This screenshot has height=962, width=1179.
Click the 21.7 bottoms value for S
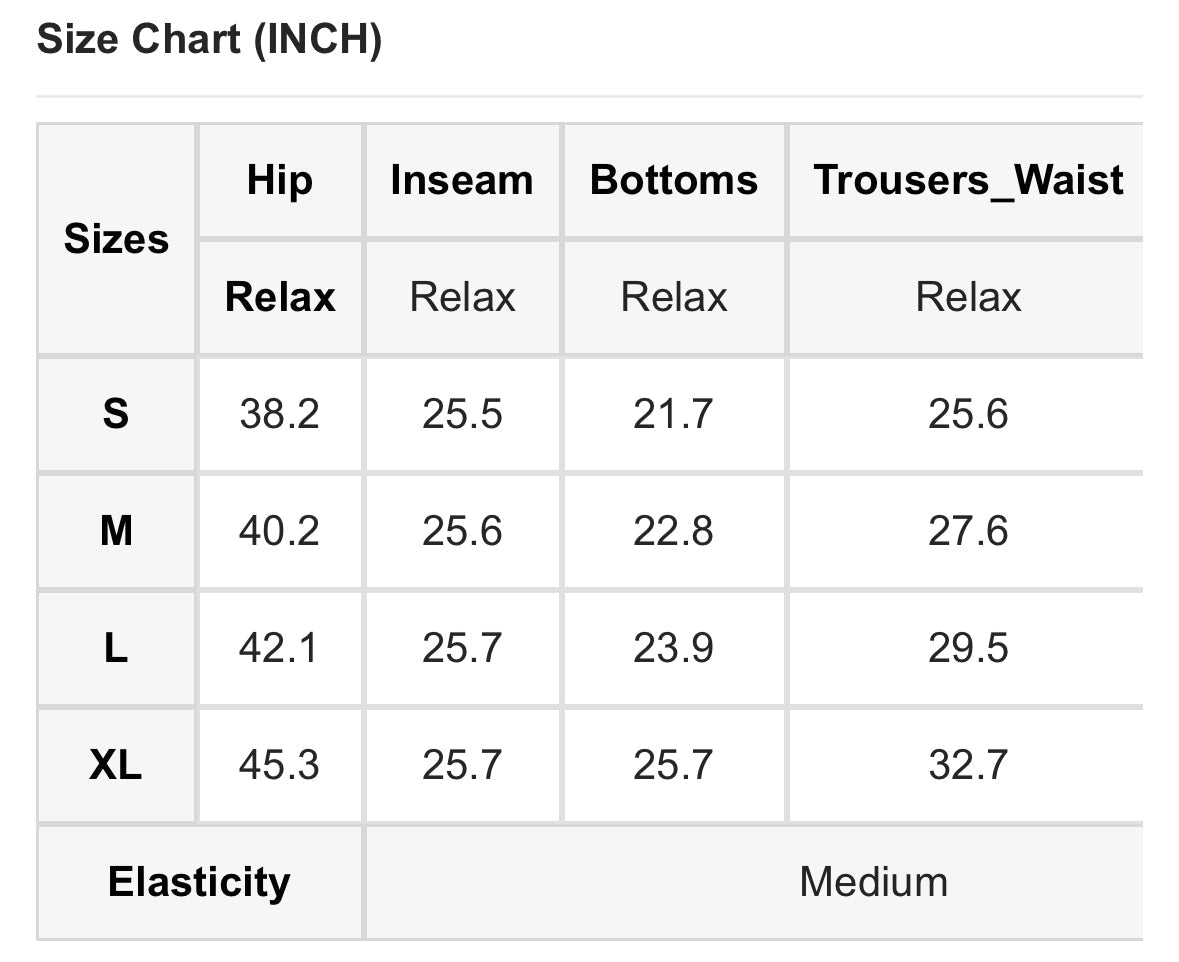tap(673, 413)
